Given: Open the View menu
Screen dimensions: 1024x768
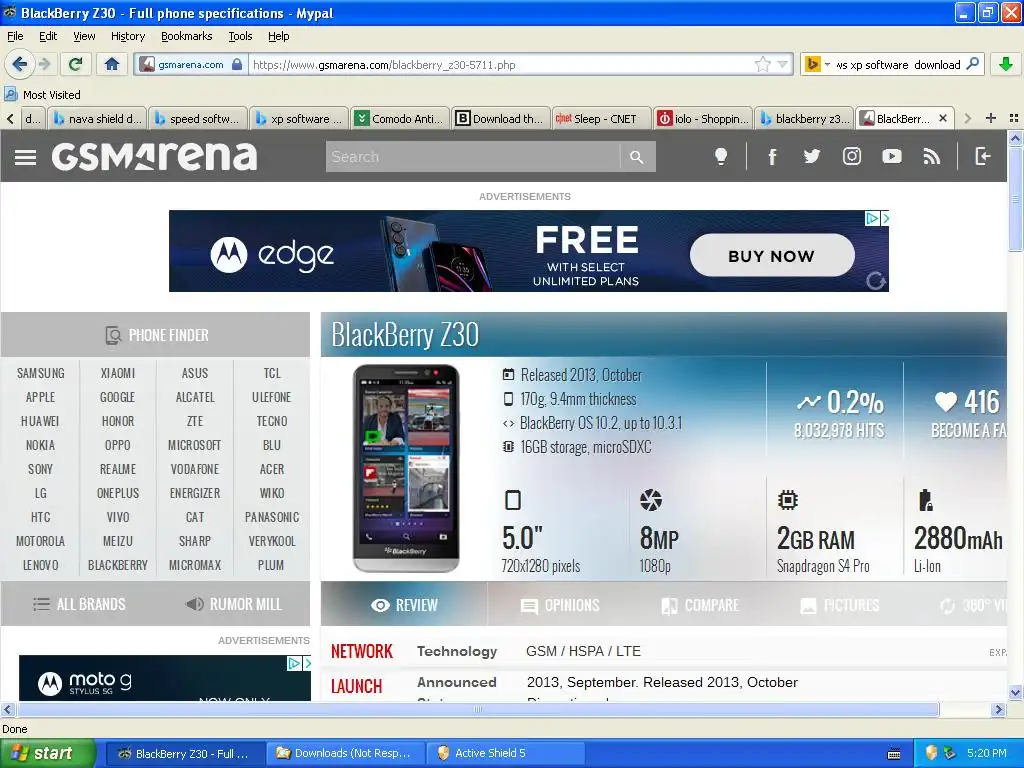Looking at the screenshot, I should [84, 36].
